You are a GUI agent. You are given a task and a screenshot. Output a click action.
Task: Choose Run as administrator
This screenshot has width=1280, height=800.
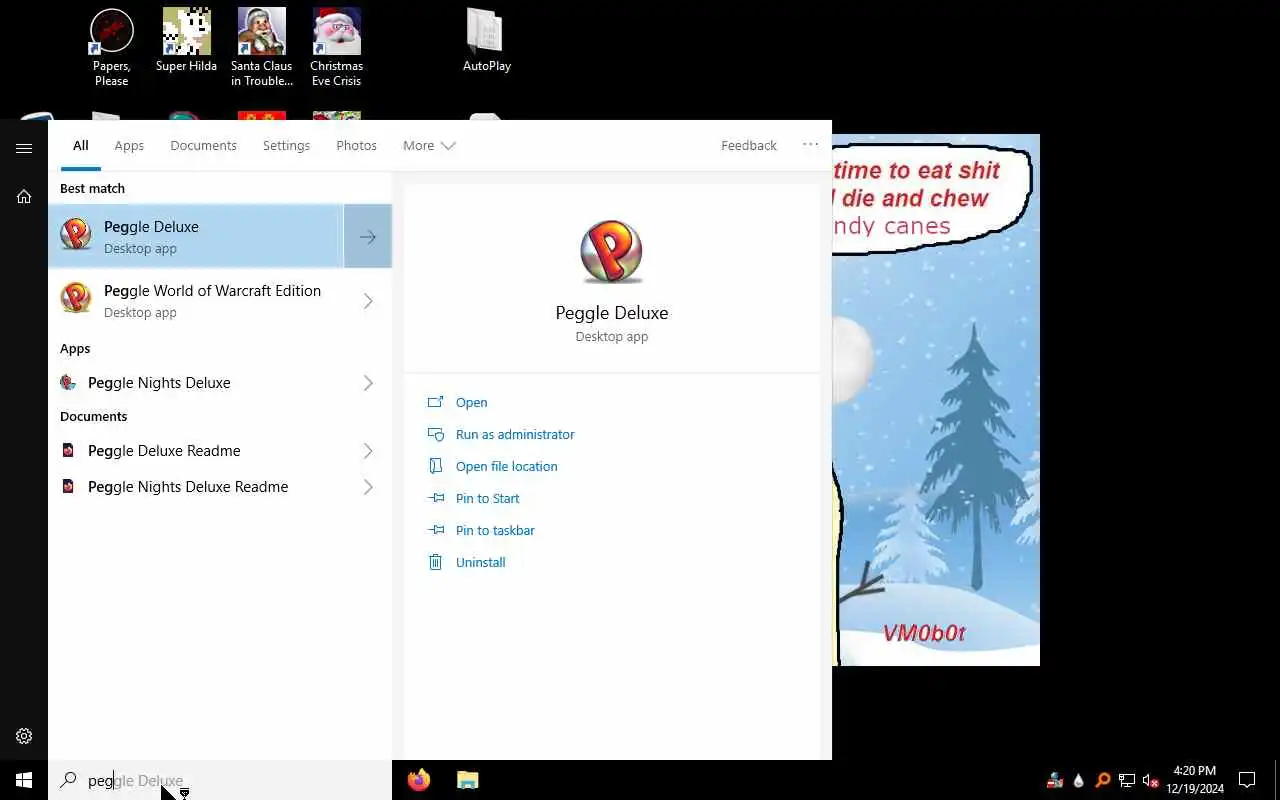(501, 435)
